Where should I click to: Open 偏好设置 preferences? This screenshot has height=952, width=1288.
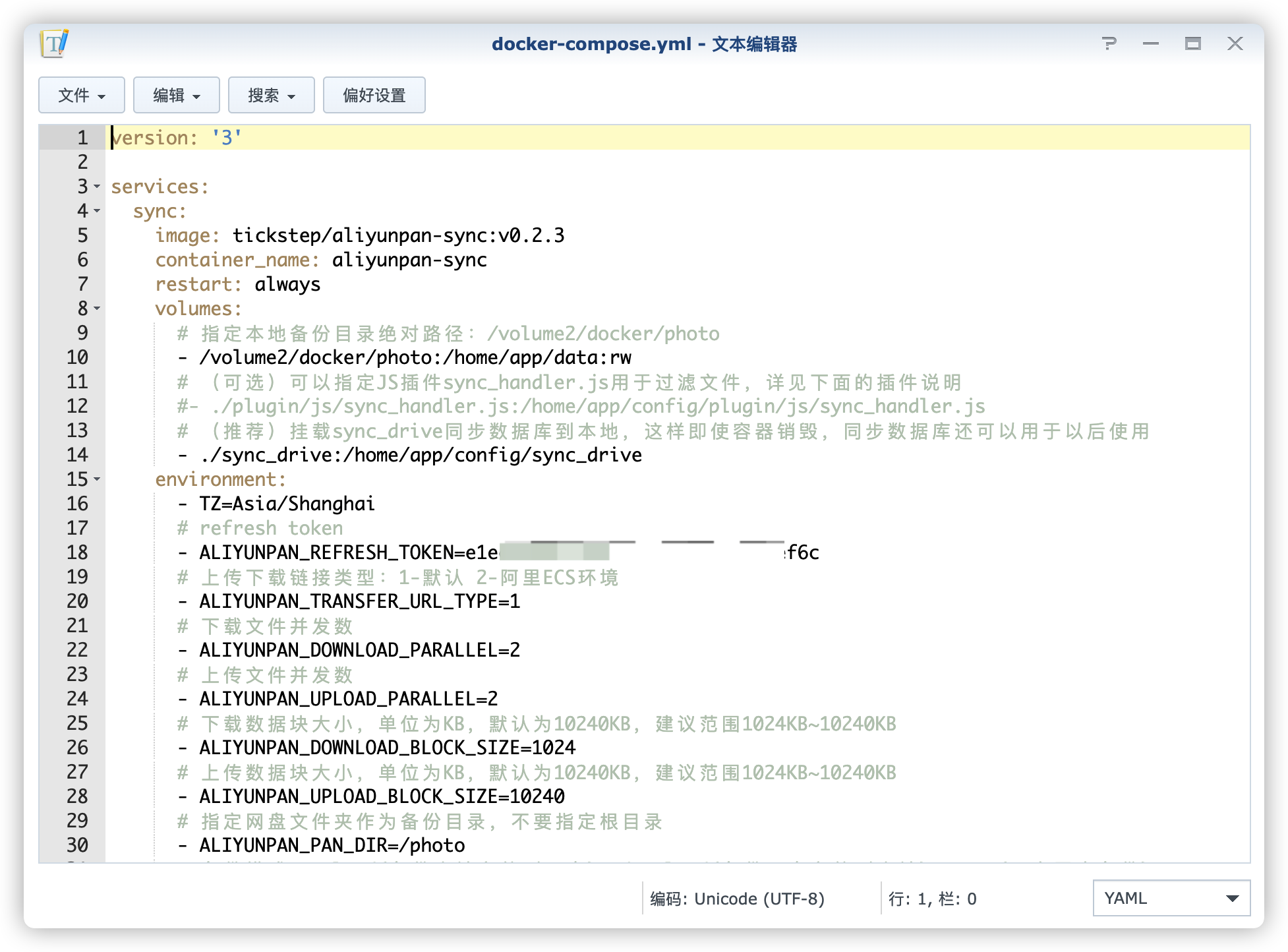[374, 95]
